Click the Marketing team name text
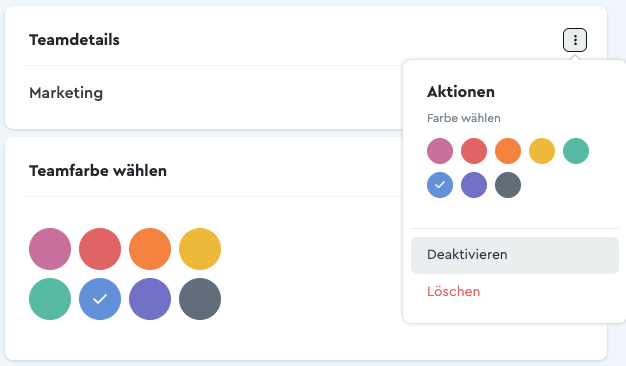Screen dimensions: 626x366 (66, 93)
